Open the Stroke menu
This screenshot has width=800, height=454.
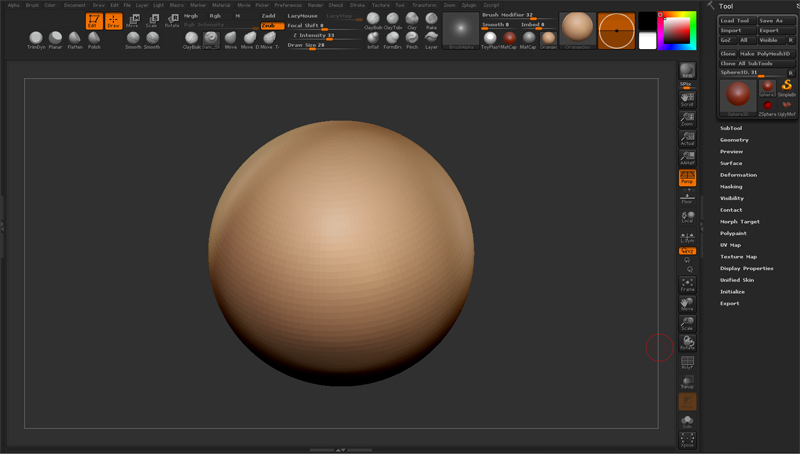tap(357, 5)
